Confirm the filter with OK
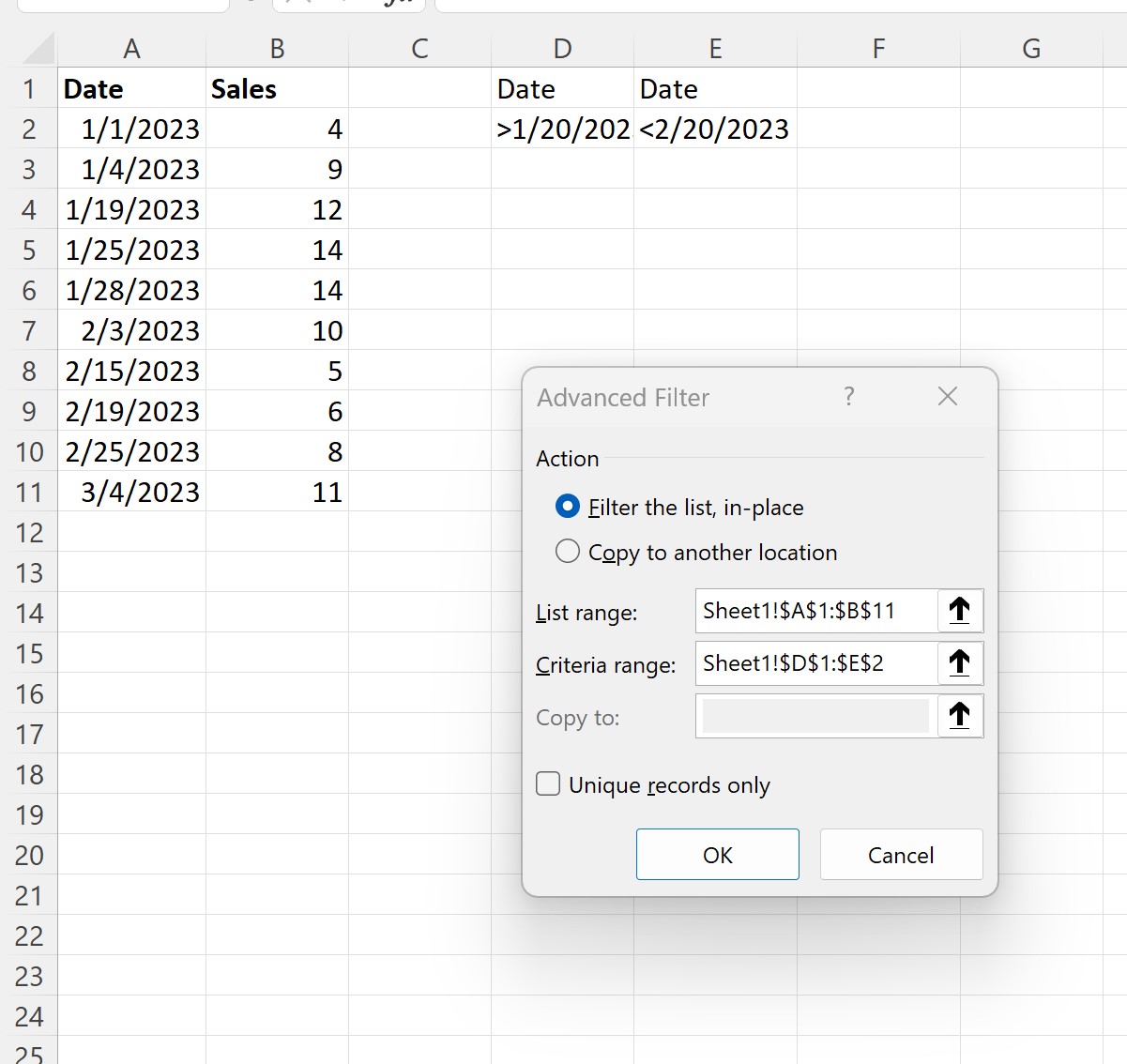The width and height of the screenshot is (1127, 1064). (x=717, y=854)
